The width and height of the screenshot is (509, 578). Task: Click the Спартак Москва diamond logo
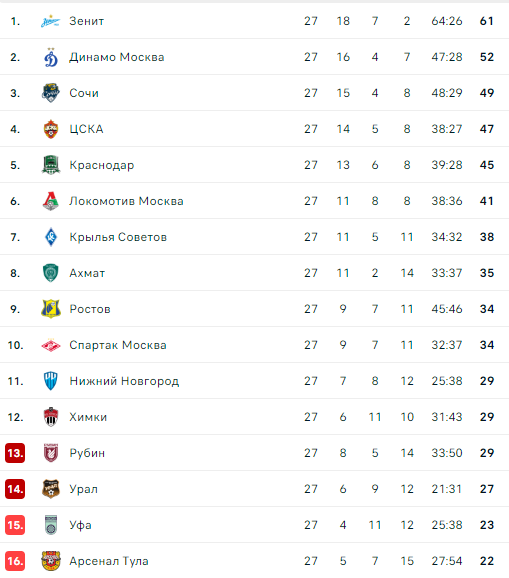(x=51, y=345)
